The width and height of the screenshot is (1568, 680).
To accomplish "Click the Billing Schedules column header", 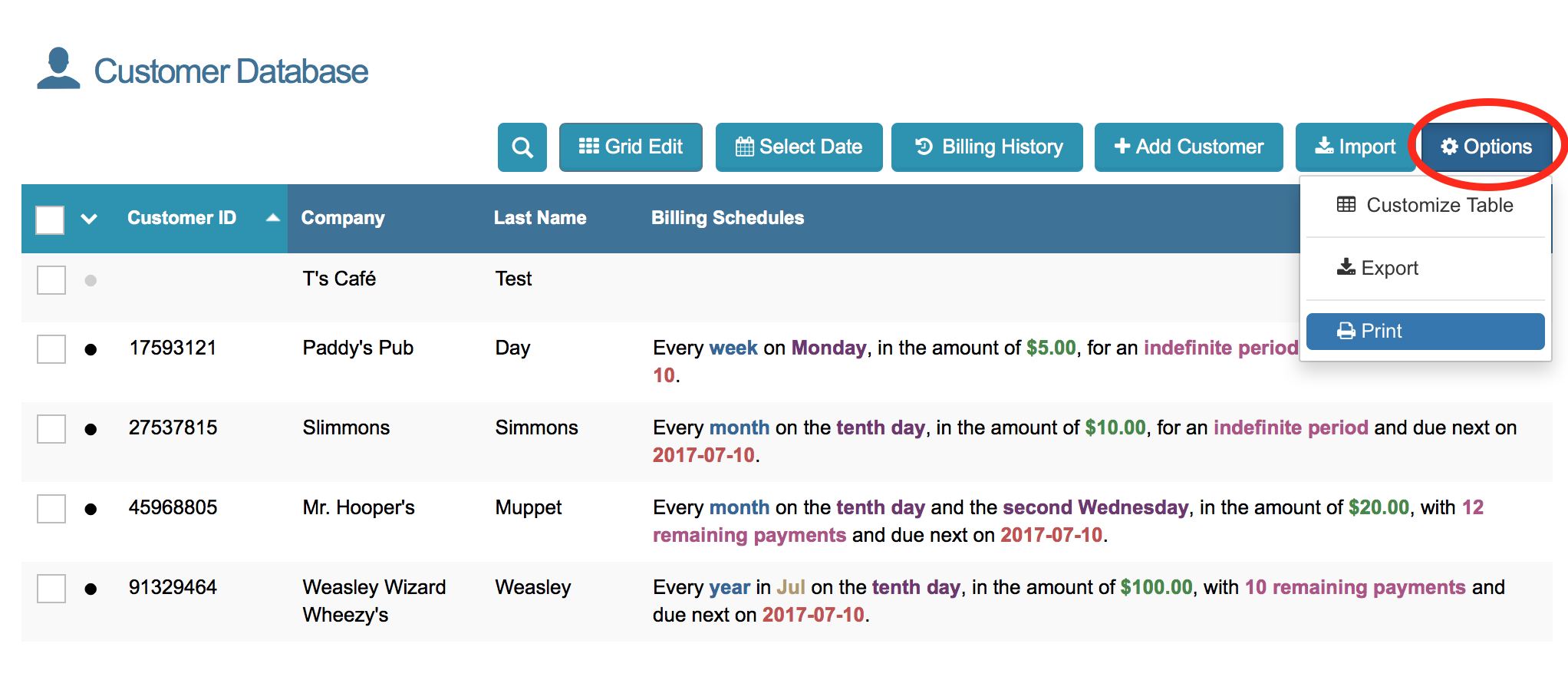I will (727, 218).
